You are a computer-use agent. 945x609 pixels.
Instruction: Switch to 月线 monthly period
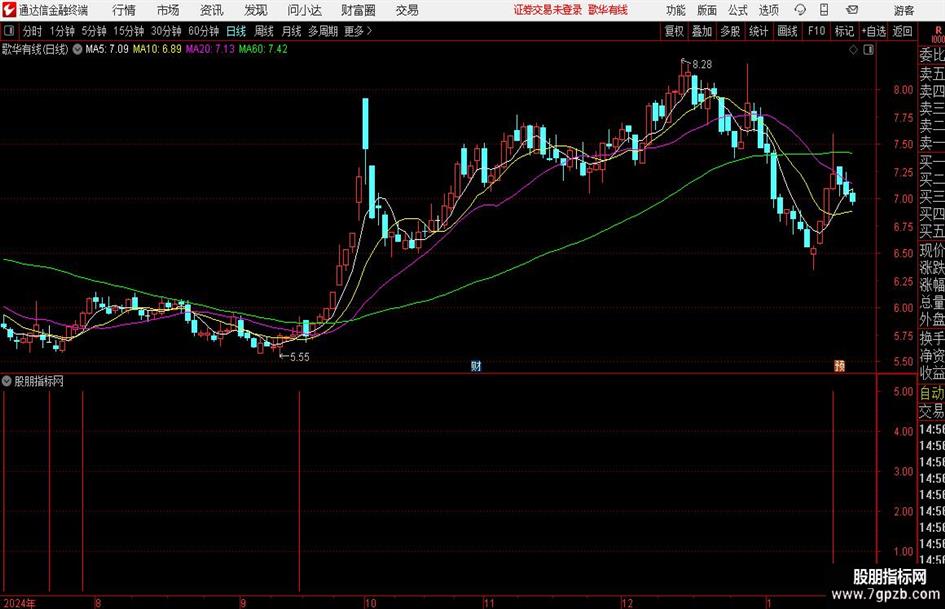[292, 31]
